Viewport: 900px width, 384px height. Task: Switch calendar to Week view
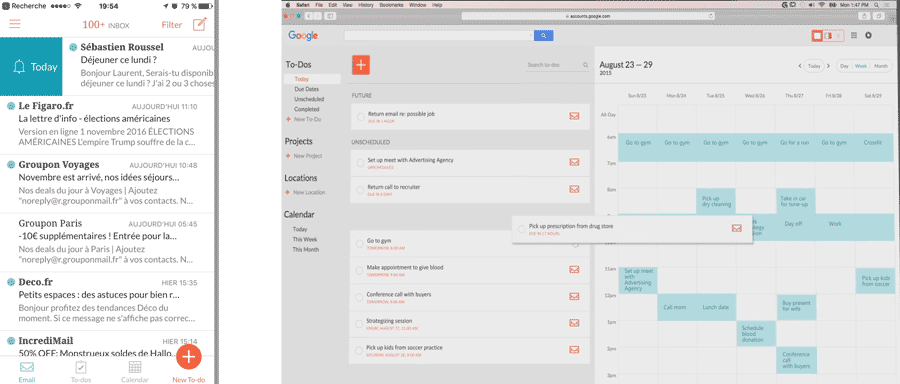(x=861, y=66)
